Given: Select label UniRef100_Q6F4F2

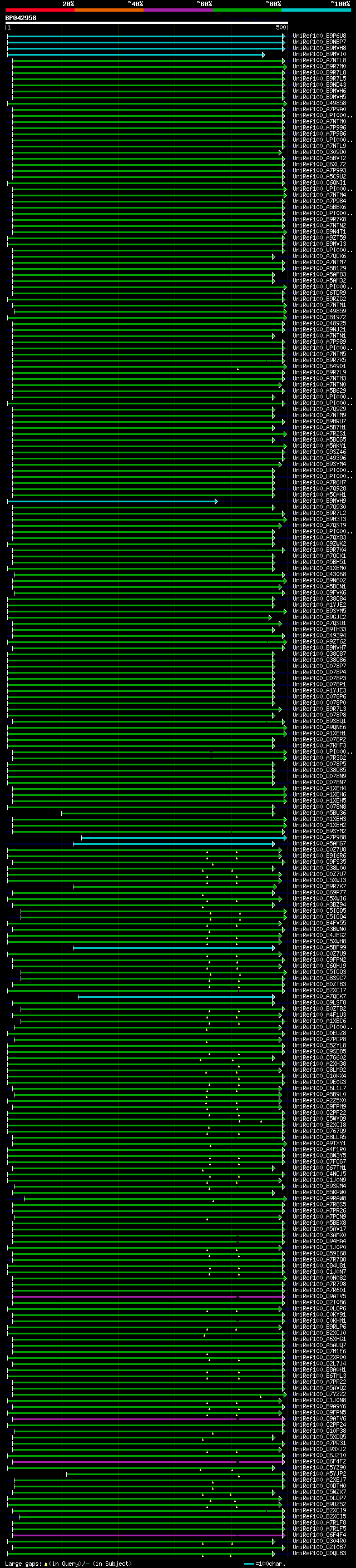Looking at the screenshot, I should (319, 1461).
